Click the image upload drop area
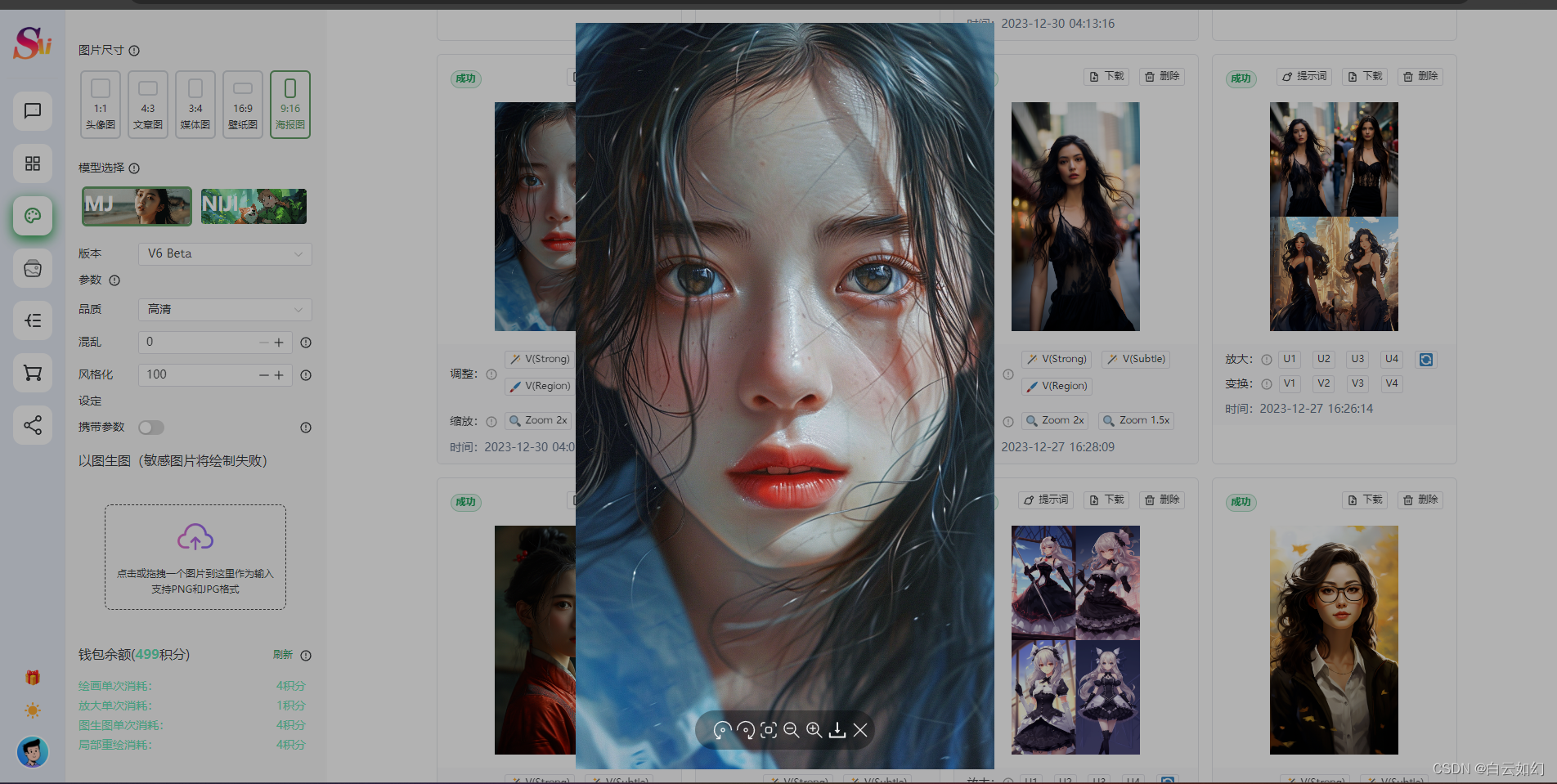 pos(195,558)
